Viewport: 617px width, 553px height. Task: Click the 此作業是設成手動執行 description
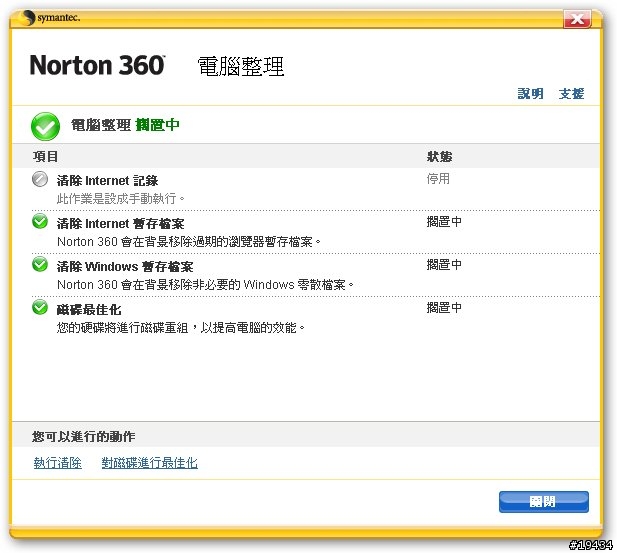point(120,199)
